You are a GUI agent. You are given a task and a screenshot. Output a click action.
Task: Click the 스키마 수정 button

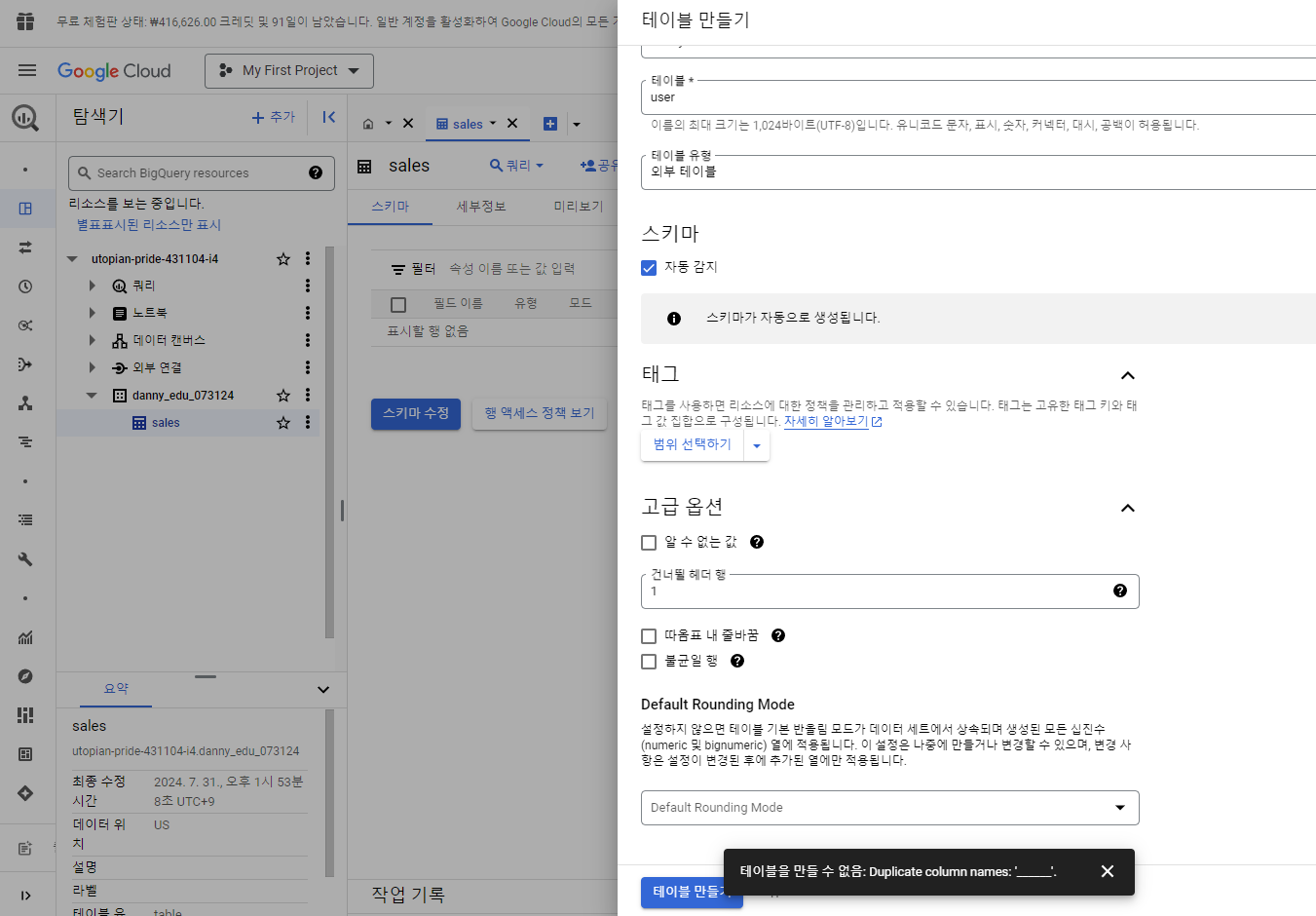click(416, 413)
